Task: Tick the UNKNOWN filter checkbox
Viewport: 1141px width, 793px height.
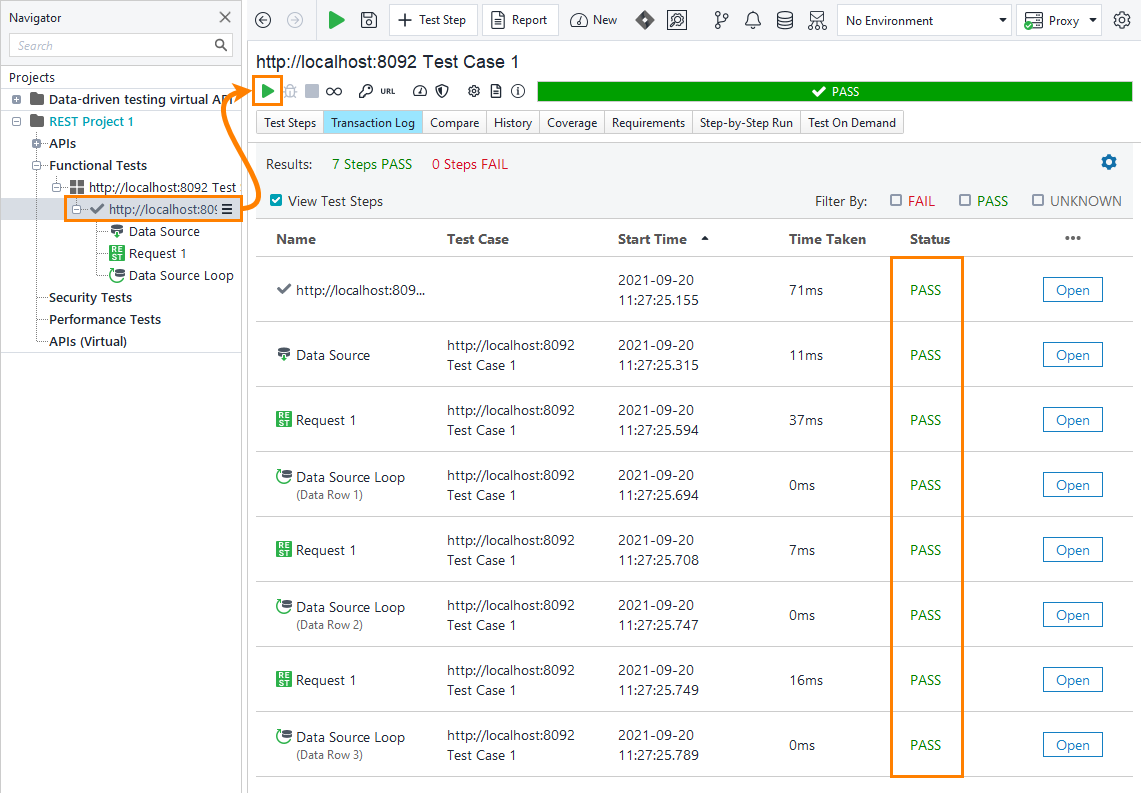Action: [x=1038, y=201]
